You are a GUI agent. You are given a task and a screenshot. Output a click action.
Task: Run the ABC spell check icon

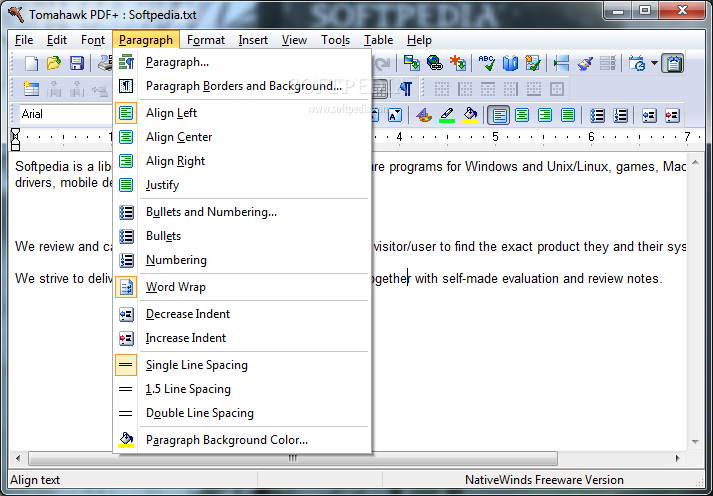pos(487,63)
